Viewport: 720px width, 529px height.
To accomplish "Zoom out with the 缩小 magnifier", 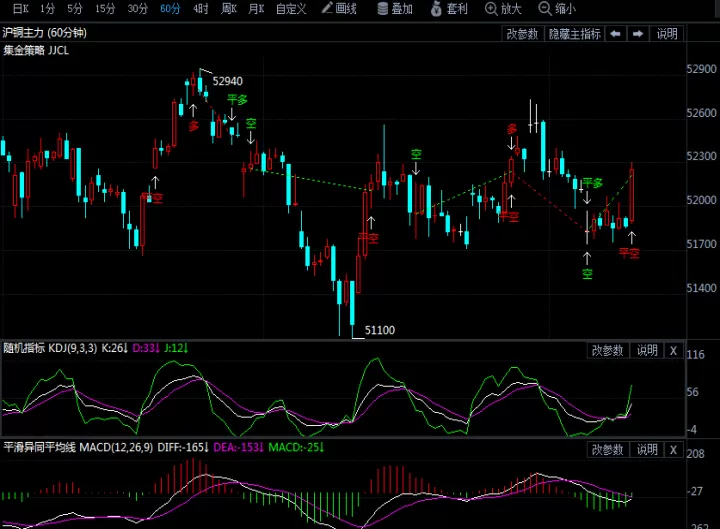I will point(557,8).
